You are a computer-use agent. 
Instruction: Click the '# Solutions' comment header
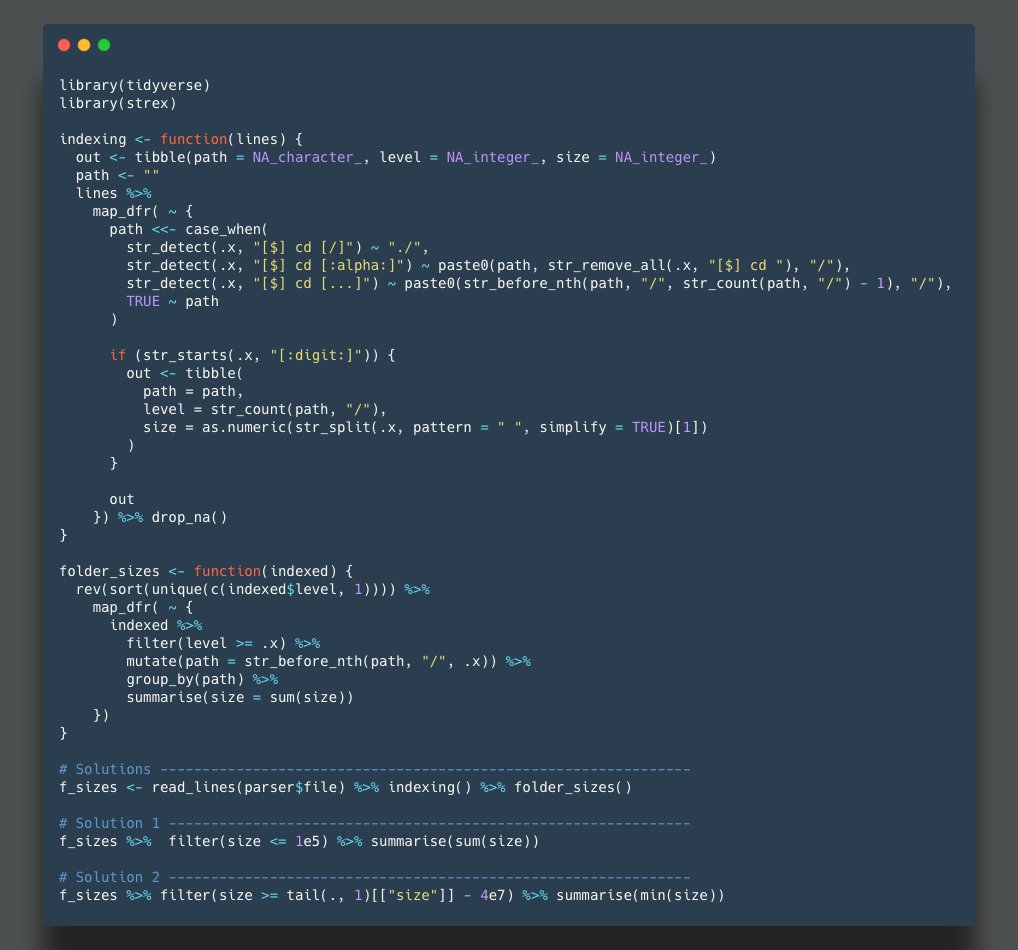click(x=375, y=769)
